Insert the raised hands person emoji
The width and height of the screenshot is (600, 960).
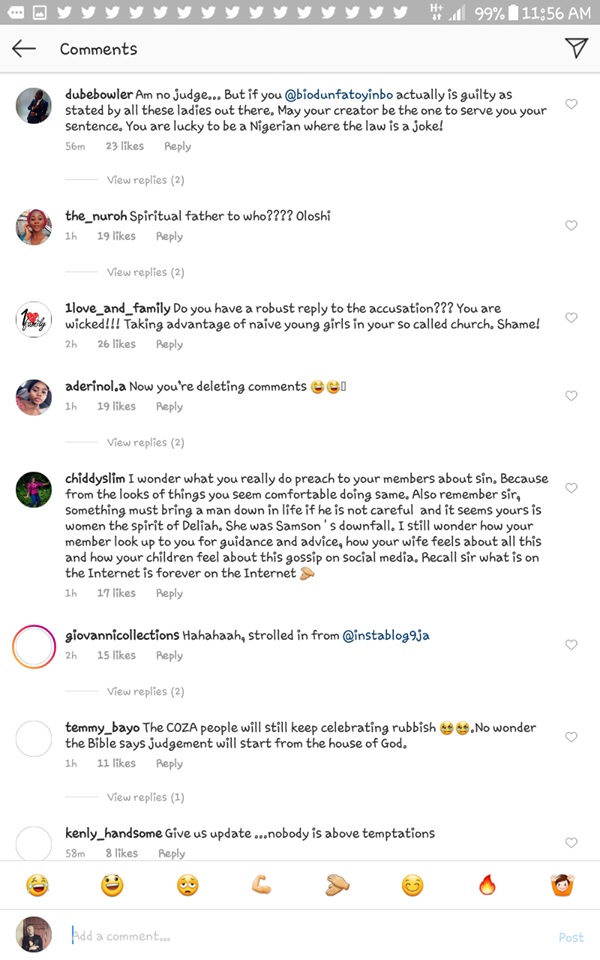[x=562, y=885]
